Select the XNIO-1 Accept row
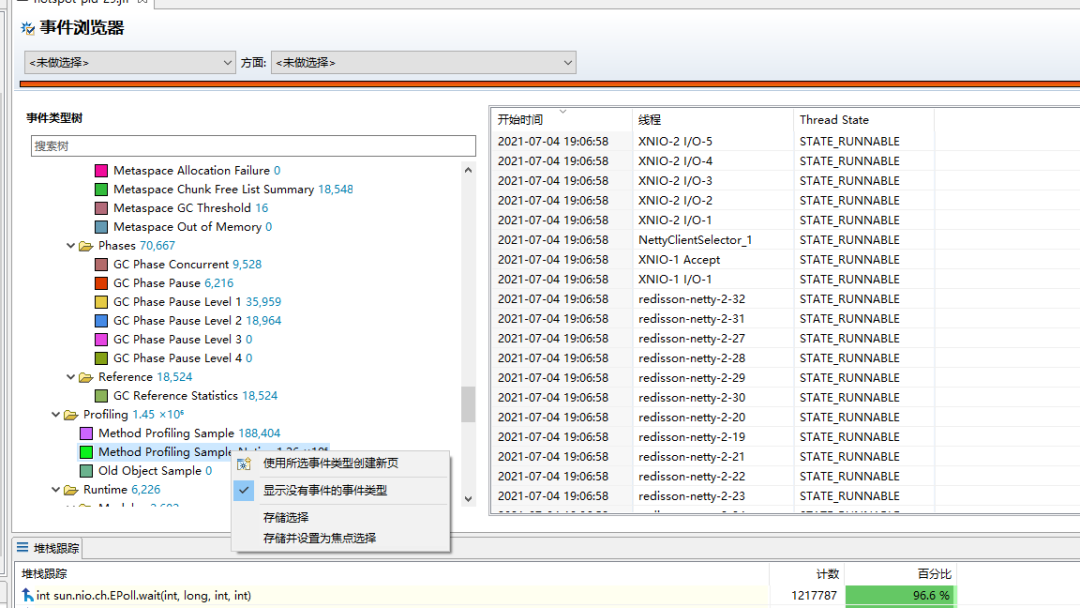This screenshot has width=1080, height=608. pyautogui.click(x=785, y=260)
